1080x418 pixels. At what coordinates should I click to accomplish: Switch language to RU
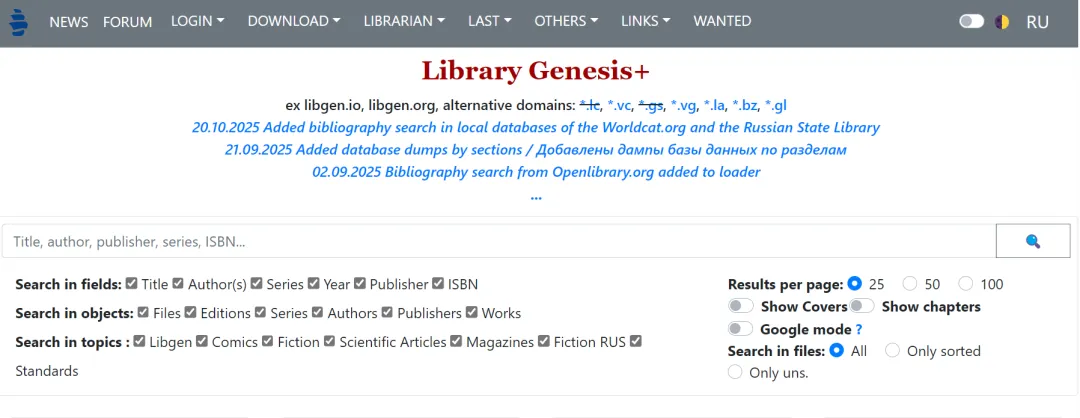click(x=1037, y=22)
